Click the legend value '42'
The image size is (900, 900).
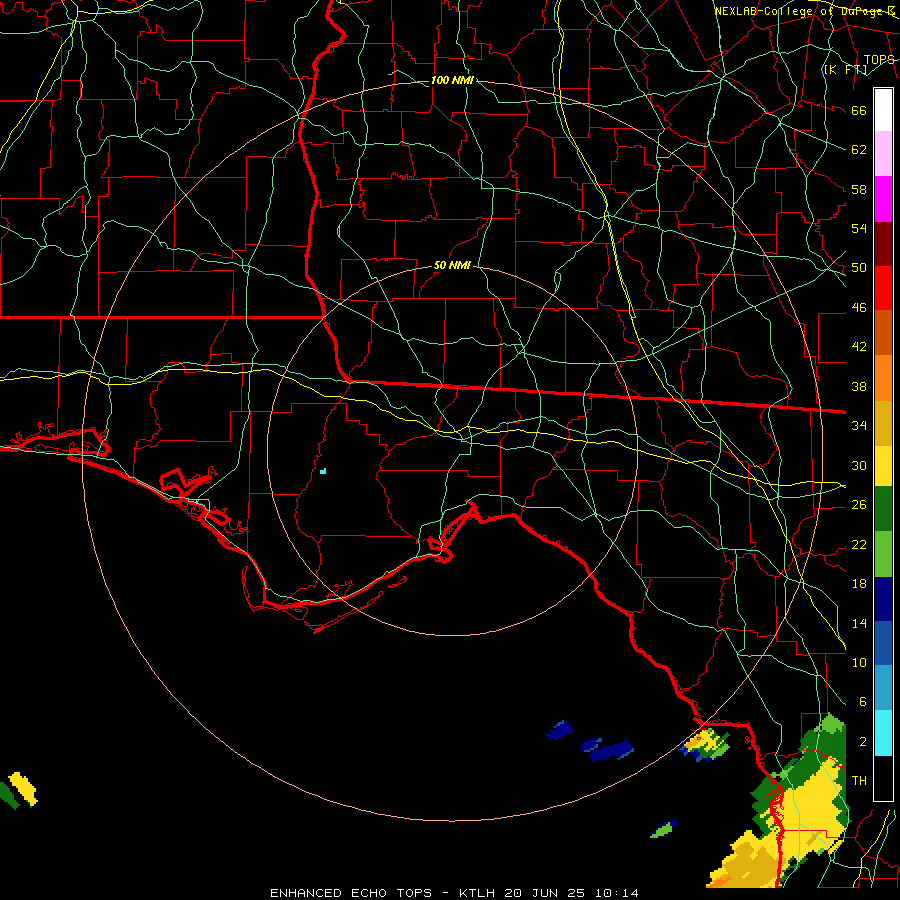point(859,346)
